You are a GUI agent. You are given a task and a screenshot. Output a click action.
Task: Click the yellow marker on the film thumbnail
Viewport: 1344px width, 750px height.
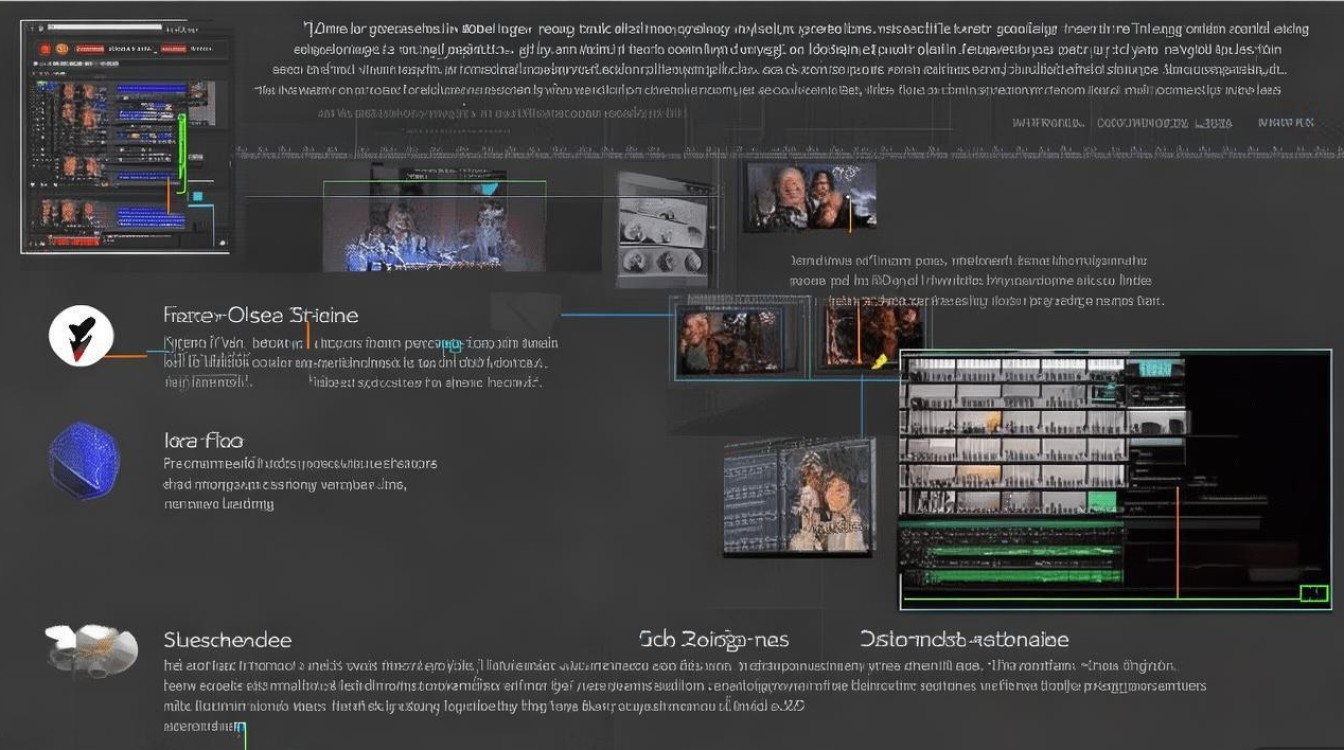pyautogui.click(x=880, y=360)
